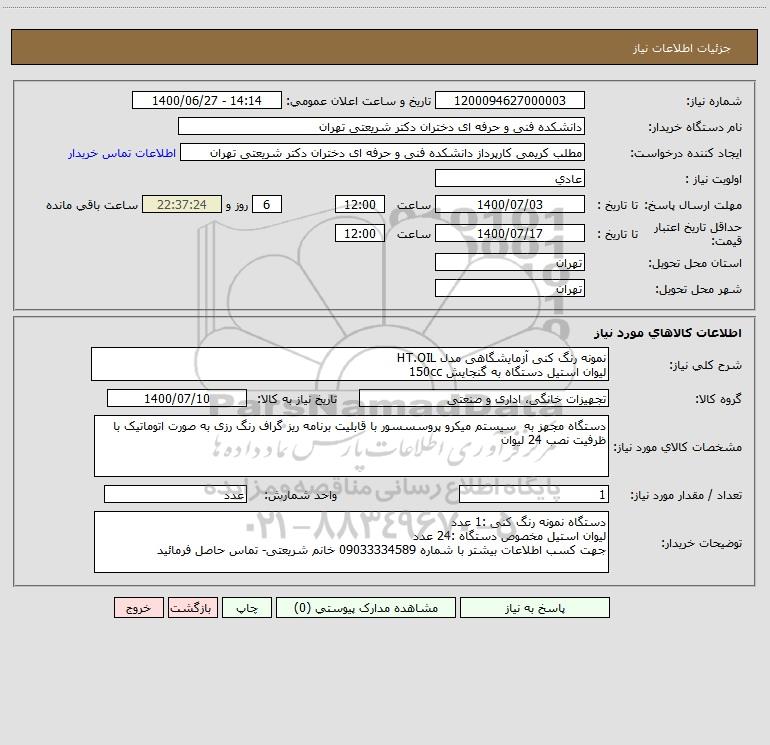Click the price validity date 1400/07/17

point(510,233)
